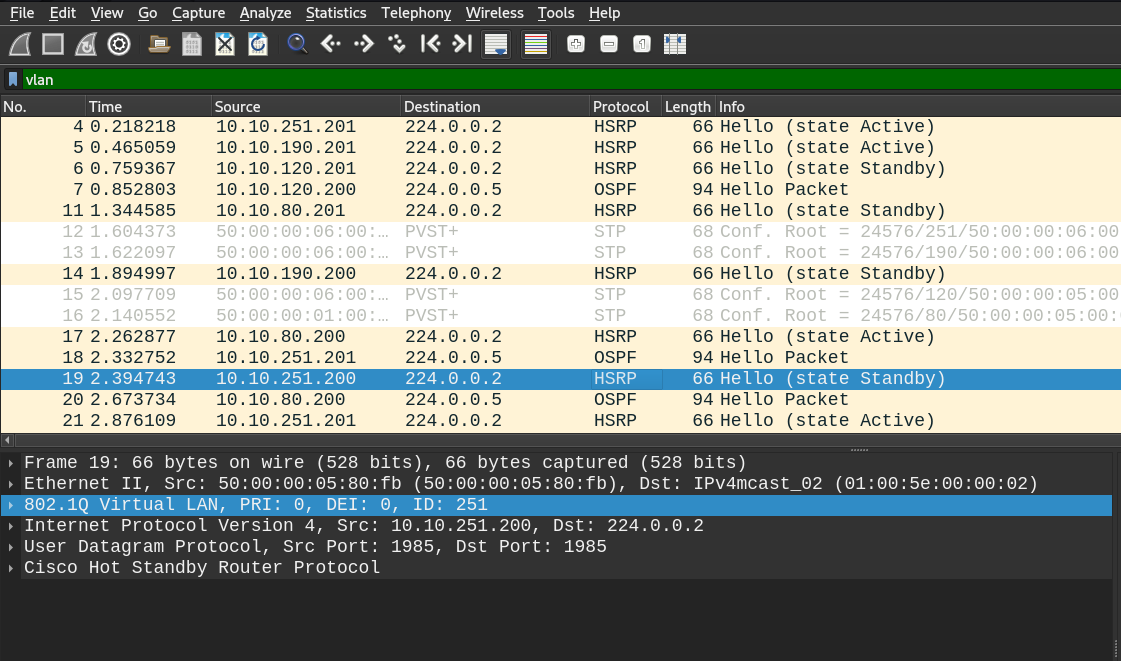Expand the Frame 19 details
This screenshot has width=1121, height=661.
click(11, 463)
